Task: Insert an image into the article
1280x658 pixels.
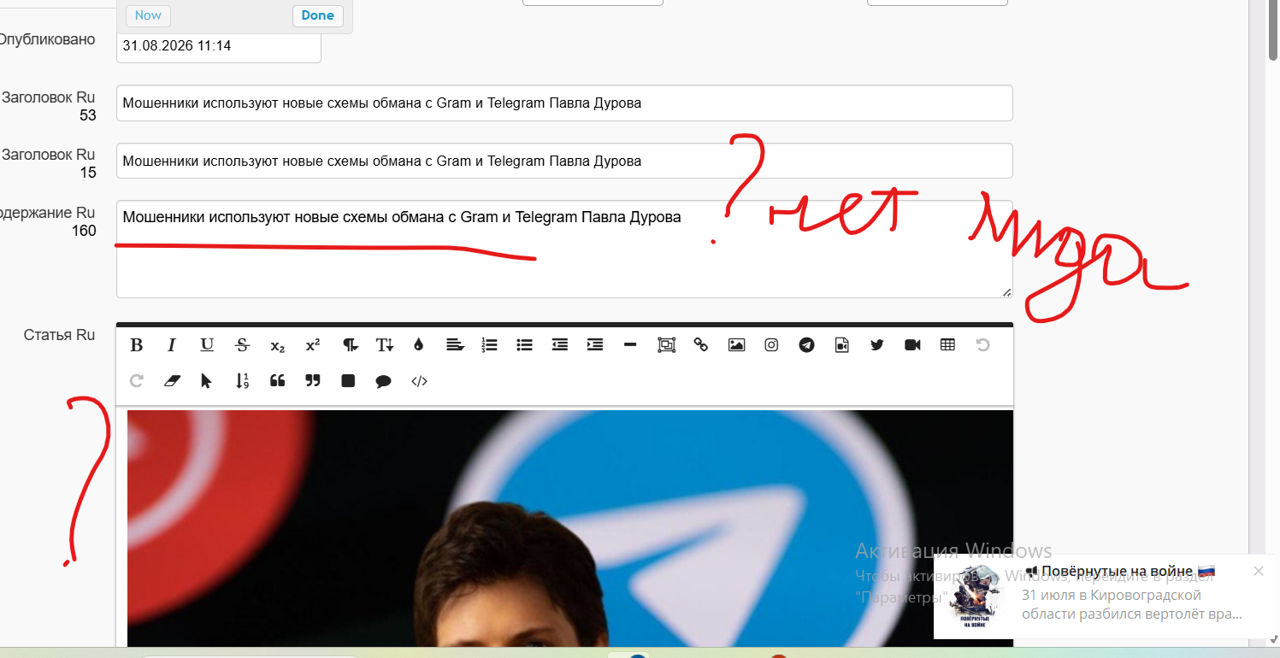Action: (736, 345)
